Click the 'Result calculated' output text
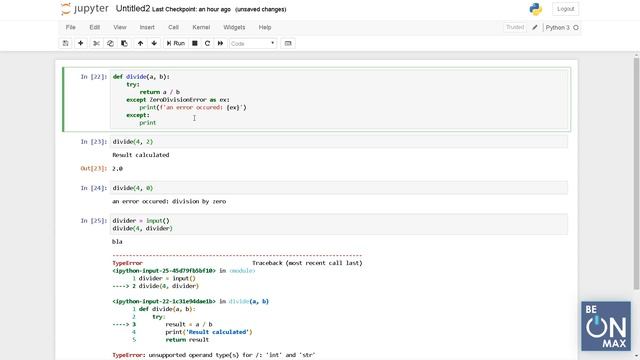The image size is (640, 360). [141, 155]
